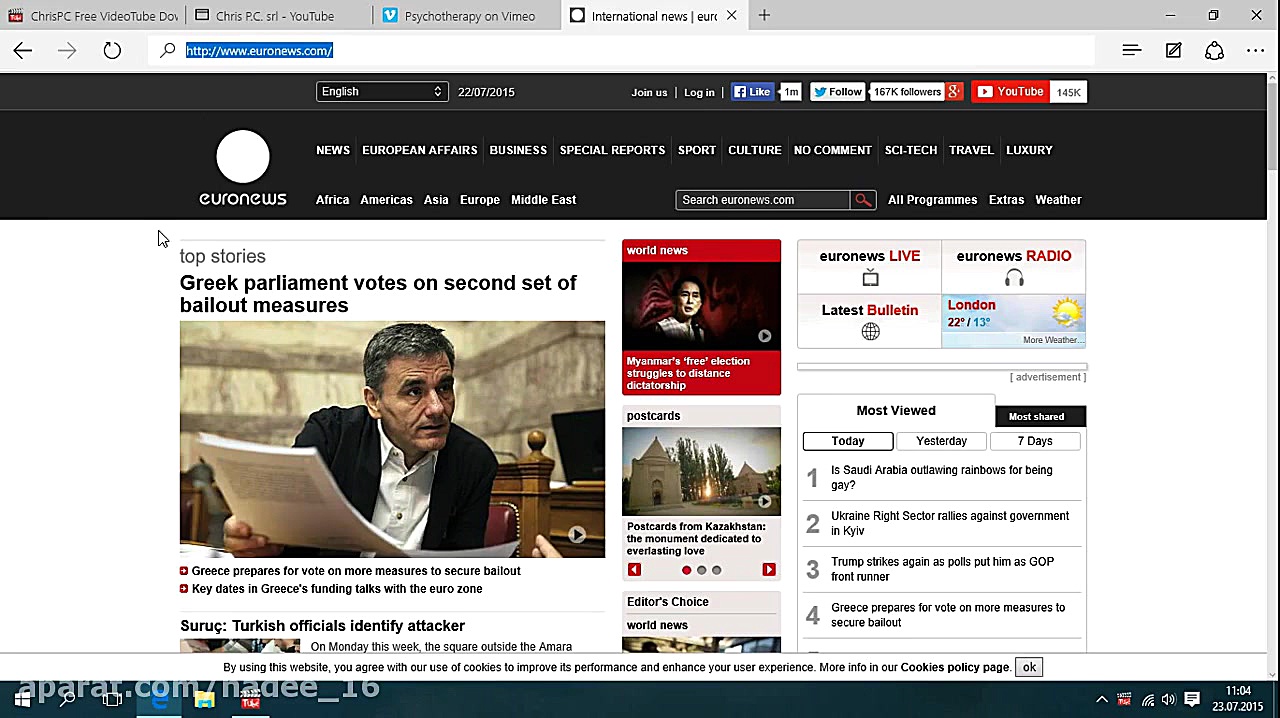The width and height of the screenshot is (1280, 718).
Task: Go to previous postcard with left arrow
Action: pyautogui.click(x=634, y=570)
